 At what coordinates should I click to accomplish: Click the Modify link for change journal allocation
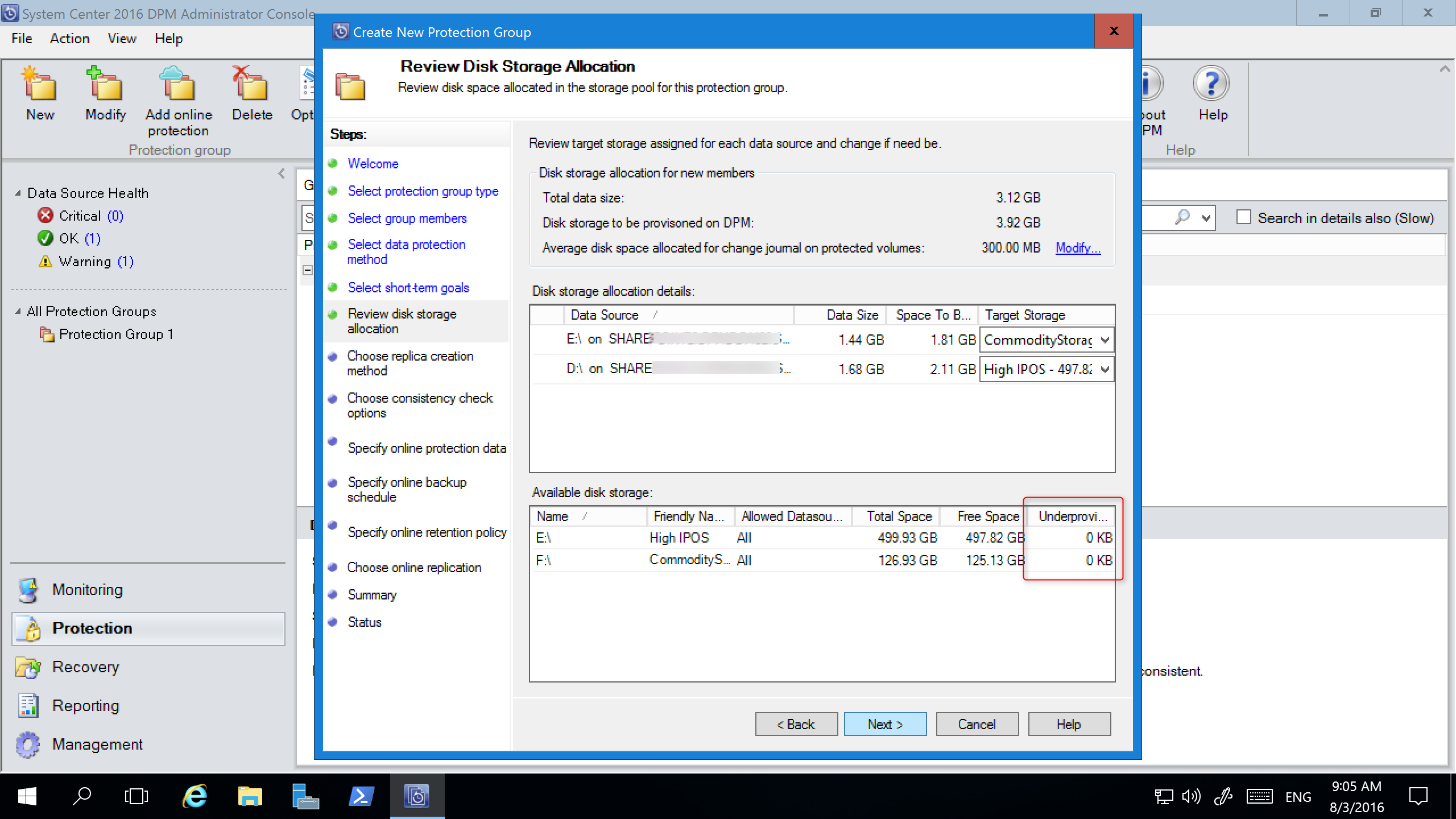pos(1076,247)
